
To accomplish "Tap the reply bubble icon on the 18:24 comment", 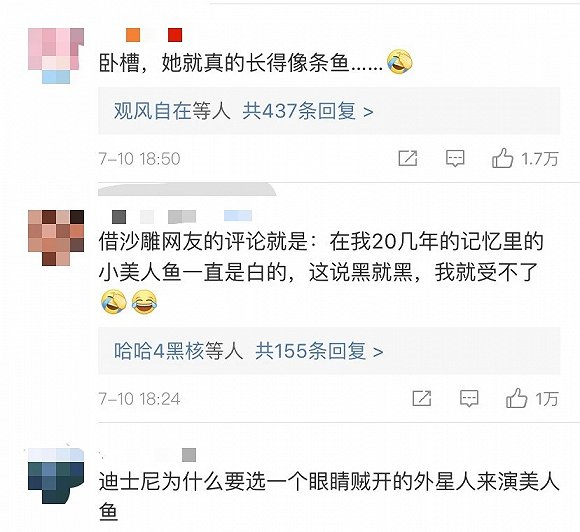I will click(x=469, y=398).
